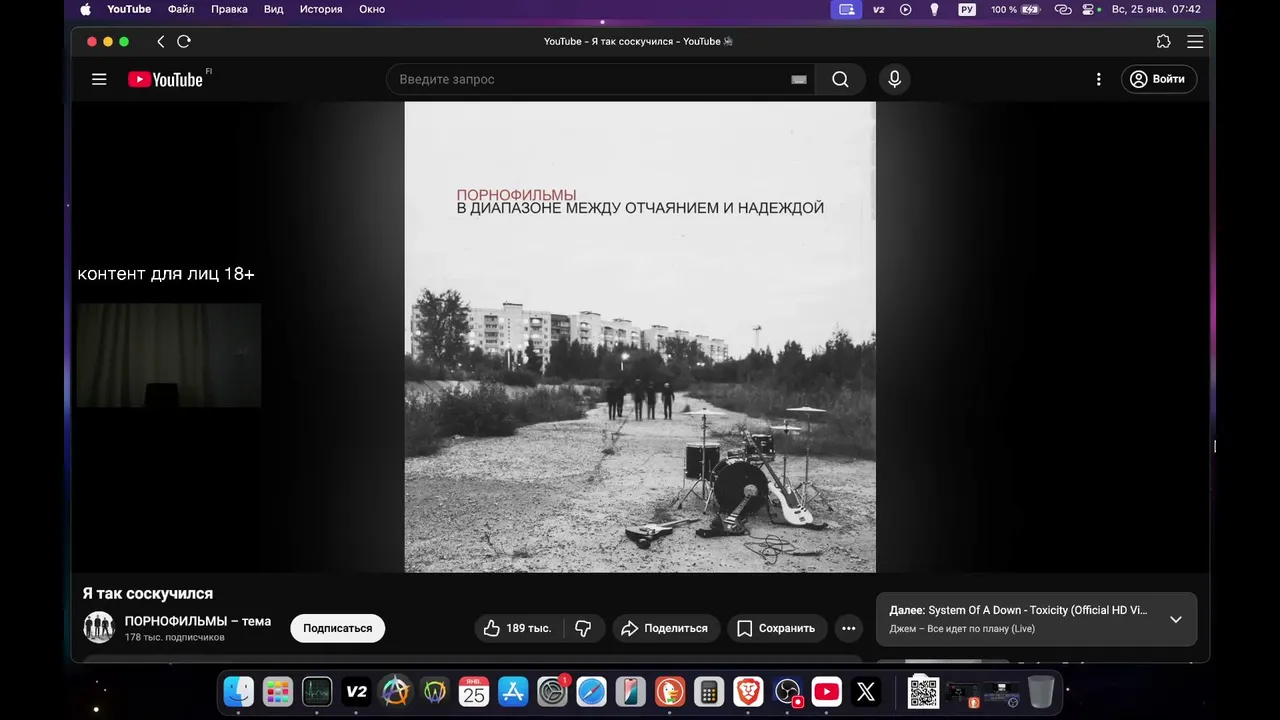Open OBS from the Dock
This screenshot has height=720, width=1280.
pos(788,691)
